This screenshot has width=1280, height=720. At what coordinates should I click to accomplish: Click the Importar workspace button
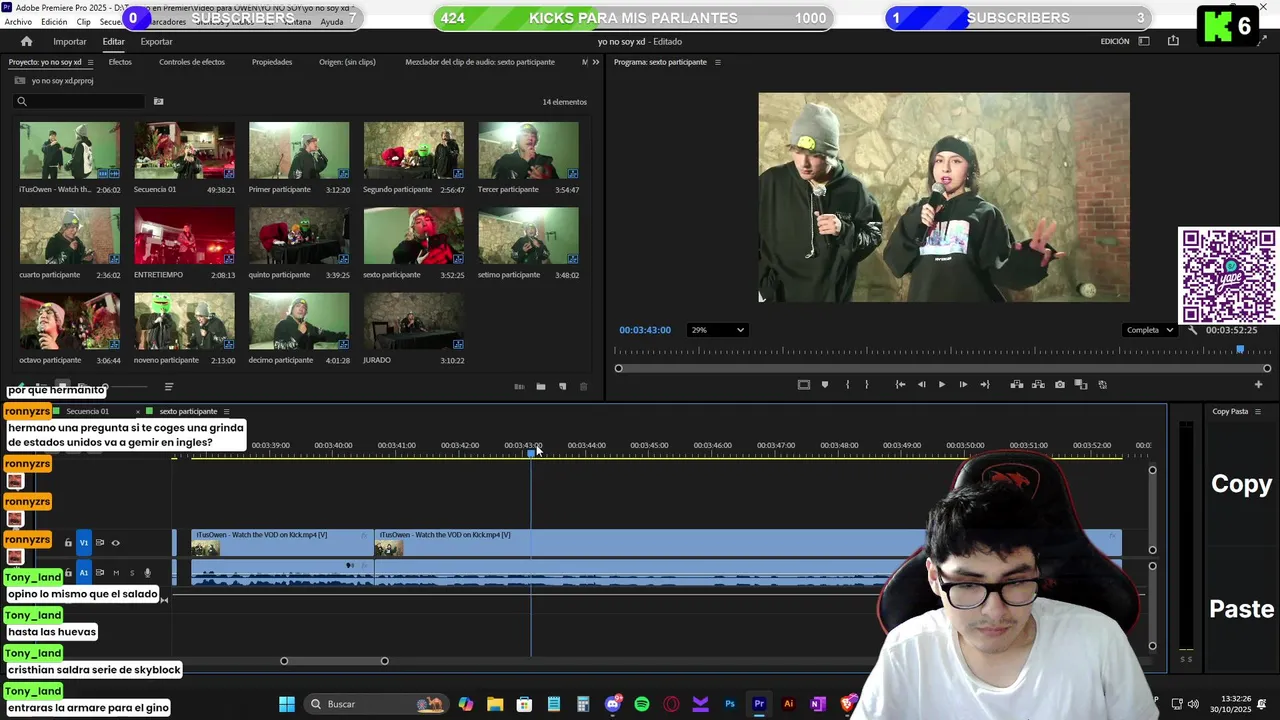tap(70, 41)
